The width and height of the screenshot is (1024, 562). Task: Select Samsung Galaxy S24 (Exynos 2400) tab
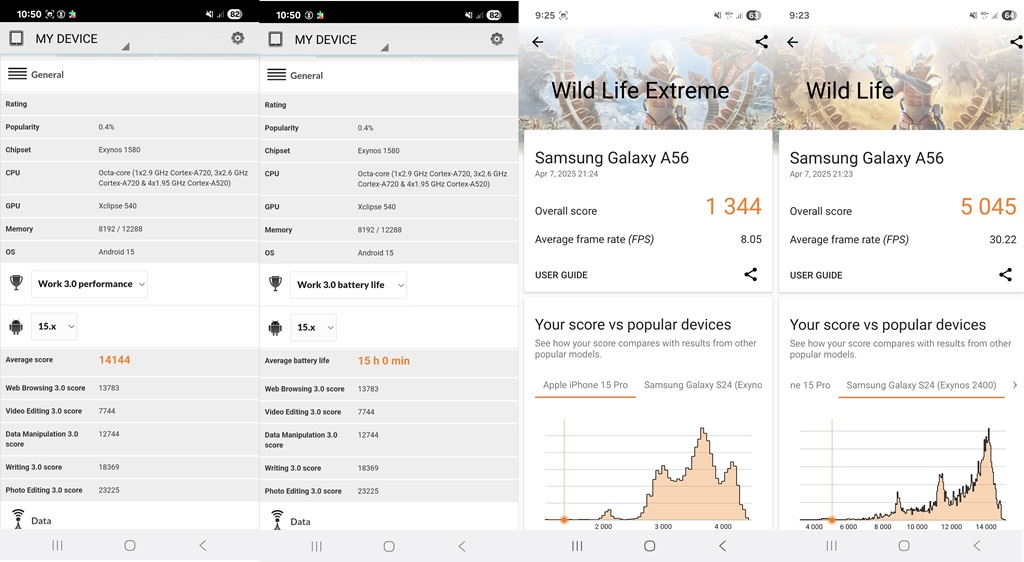pyautogui.click(x=921, y=385)
